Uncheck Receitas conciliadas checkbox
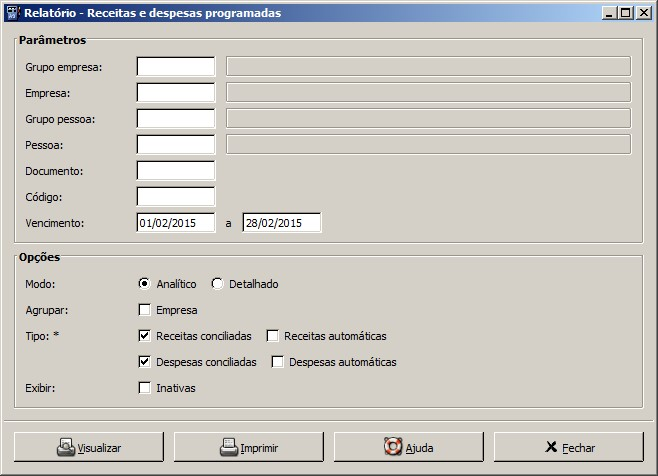Screen dimensions: 658x476 pyautogui.click(x=144, y=336)
